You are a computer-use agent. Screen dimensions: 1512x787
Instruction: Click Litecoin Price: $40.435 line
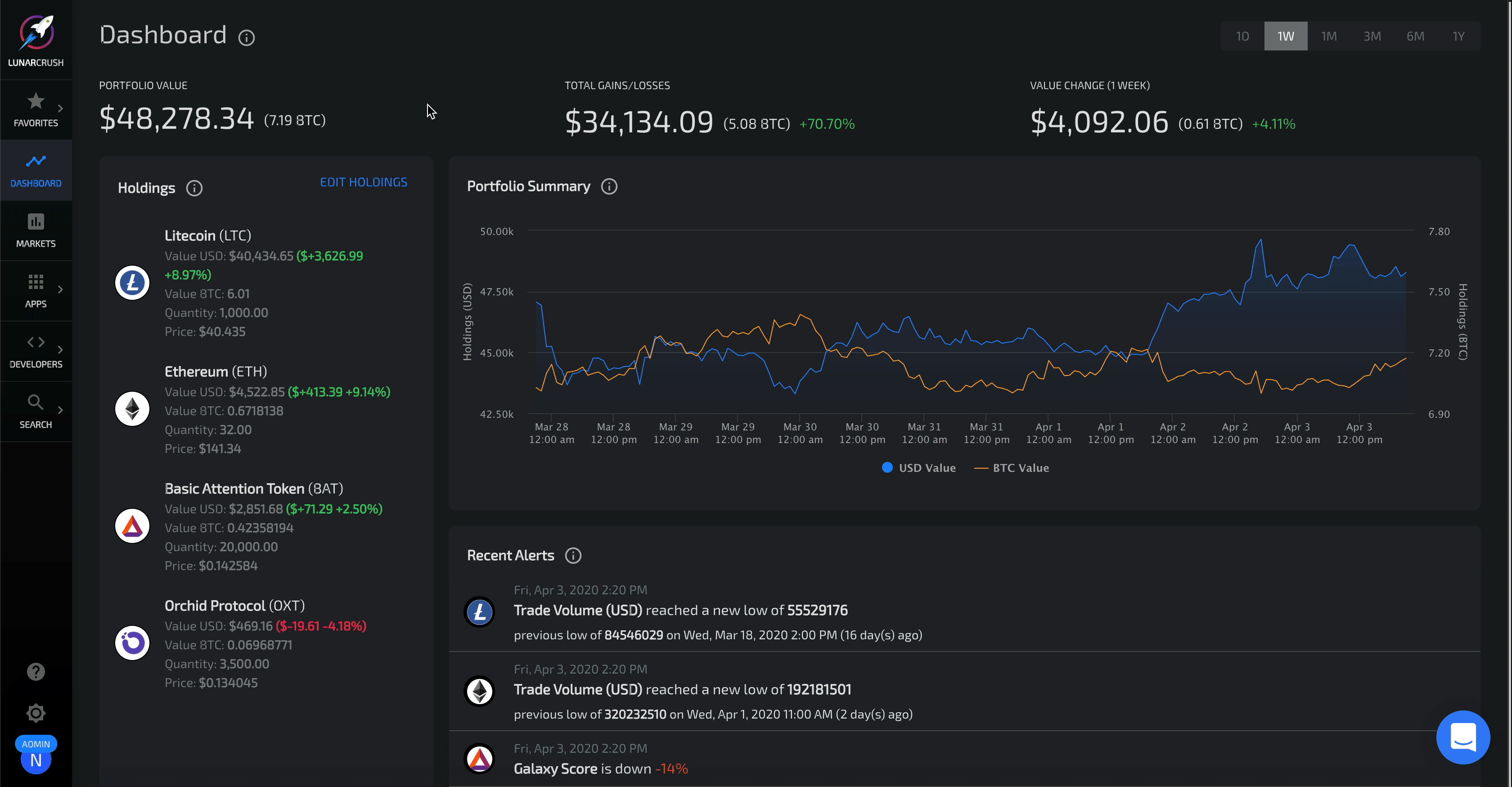coord(205,332)
